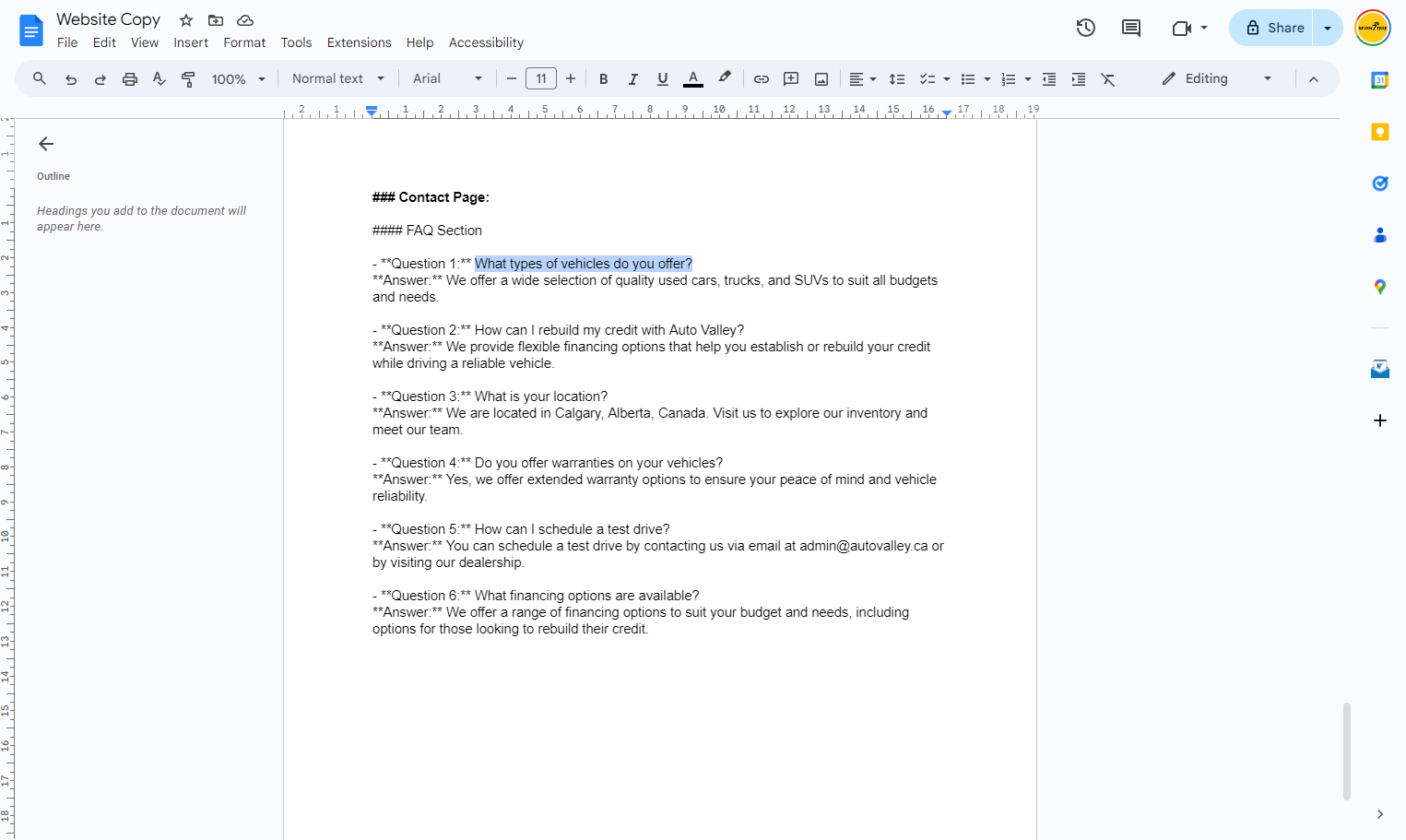The width and height of the screenshot is (1406, 840).
Task: Toggle italic formatting
Action: pyautogui.click(x=633, y=79)
